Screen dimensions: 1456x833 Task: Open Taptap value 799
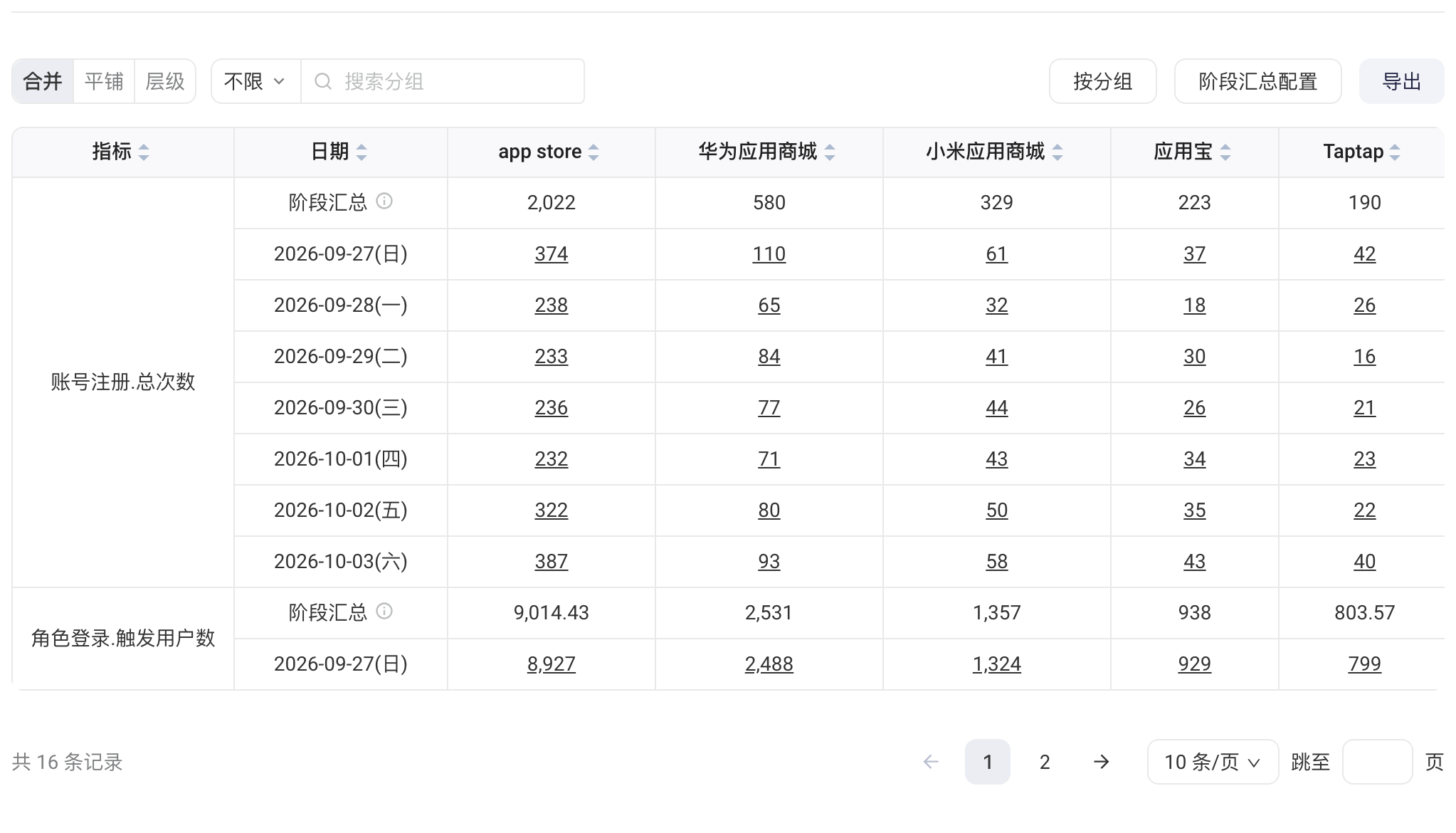coord(1365,664)
